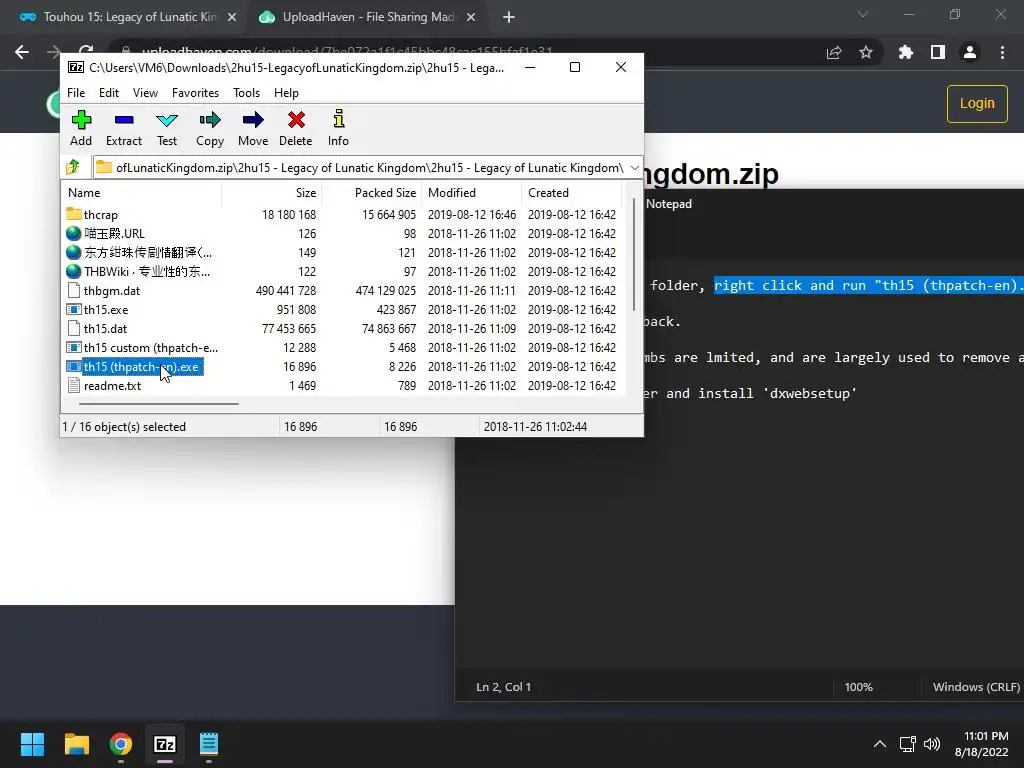Sort by Created column header

(x=572, y=193)
